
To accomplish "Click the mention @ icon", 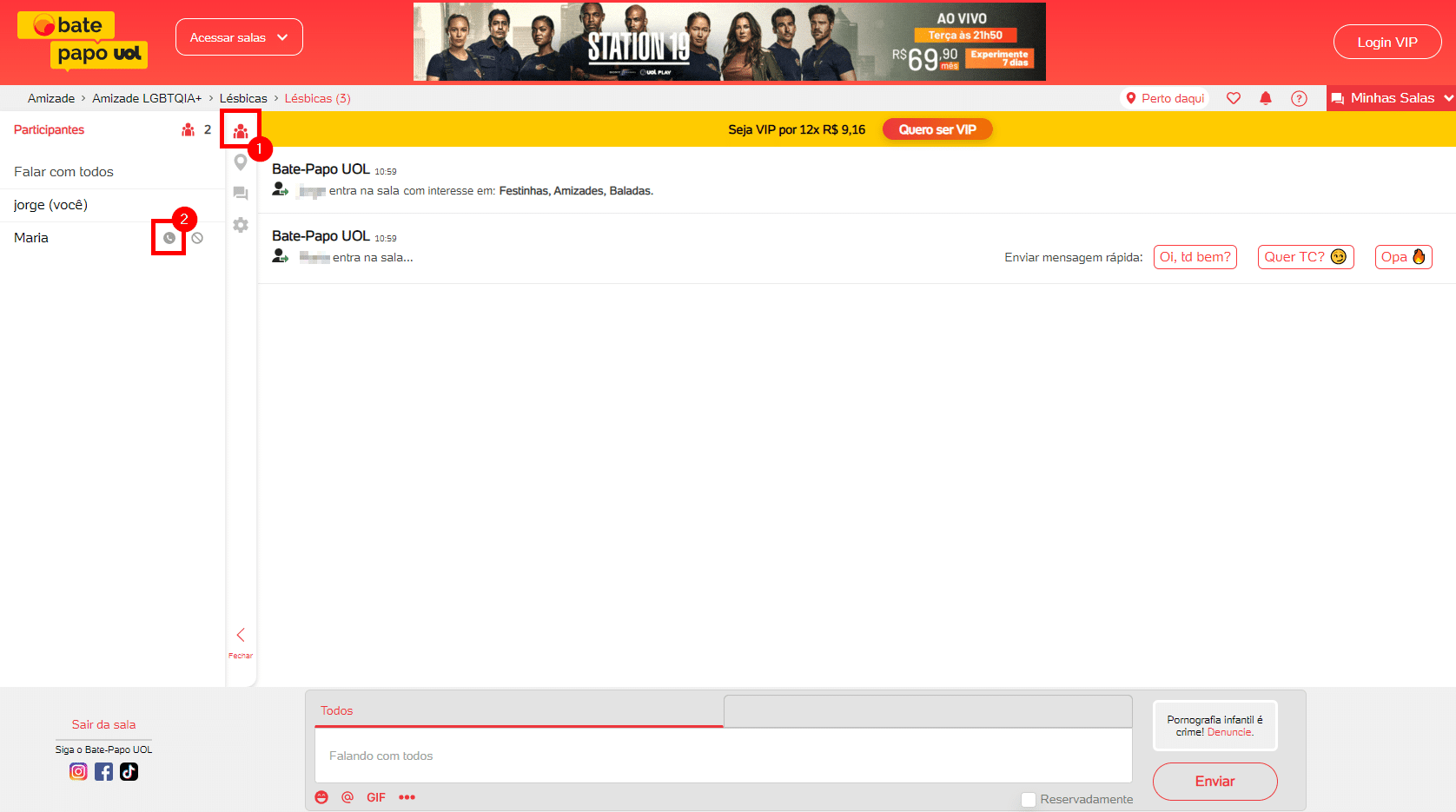I will pos(347,797).
